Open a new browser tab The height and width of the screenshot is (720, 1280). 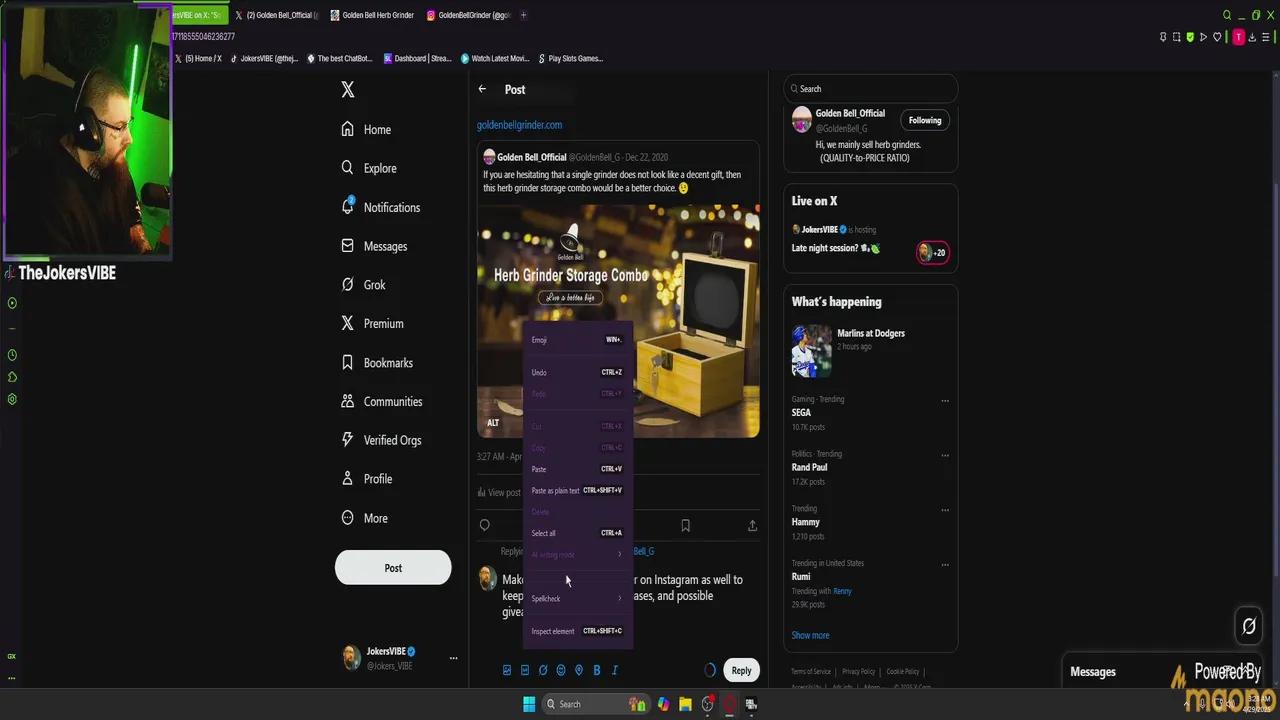point(523,15)
